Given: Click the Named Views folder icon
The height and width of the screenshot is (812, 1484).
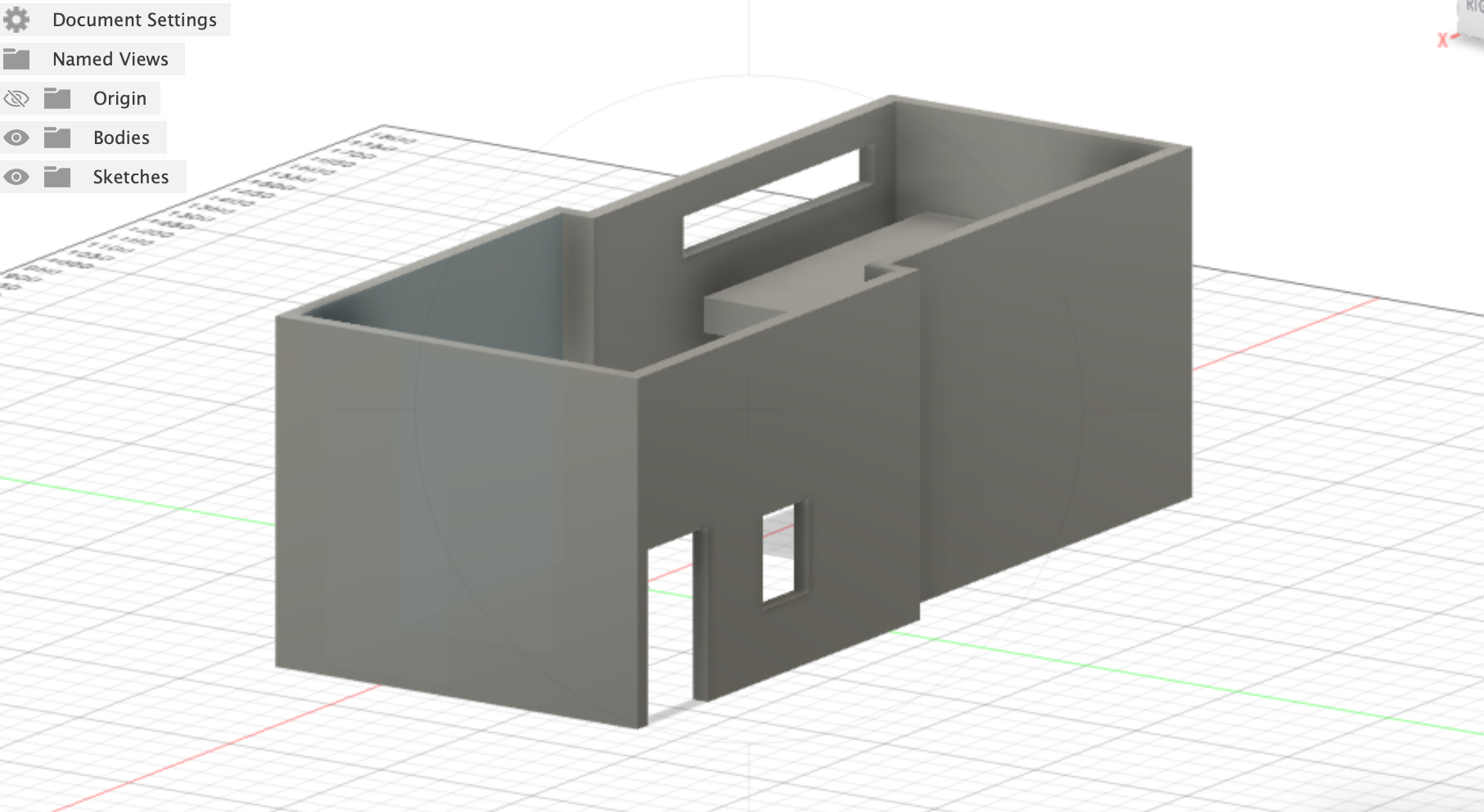Looking at the screenshot, I should [16, 59].
